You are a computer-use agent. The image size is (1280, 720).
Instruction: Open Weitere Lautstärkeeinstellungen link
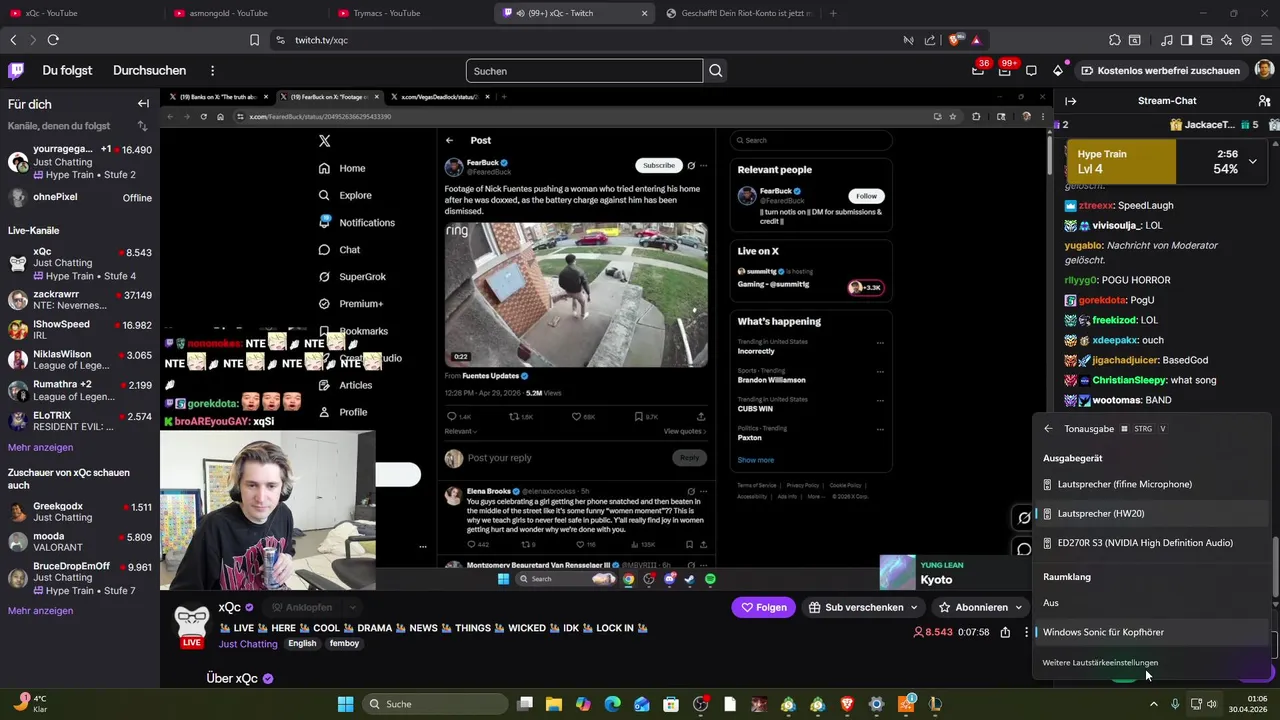[1100, 662]
